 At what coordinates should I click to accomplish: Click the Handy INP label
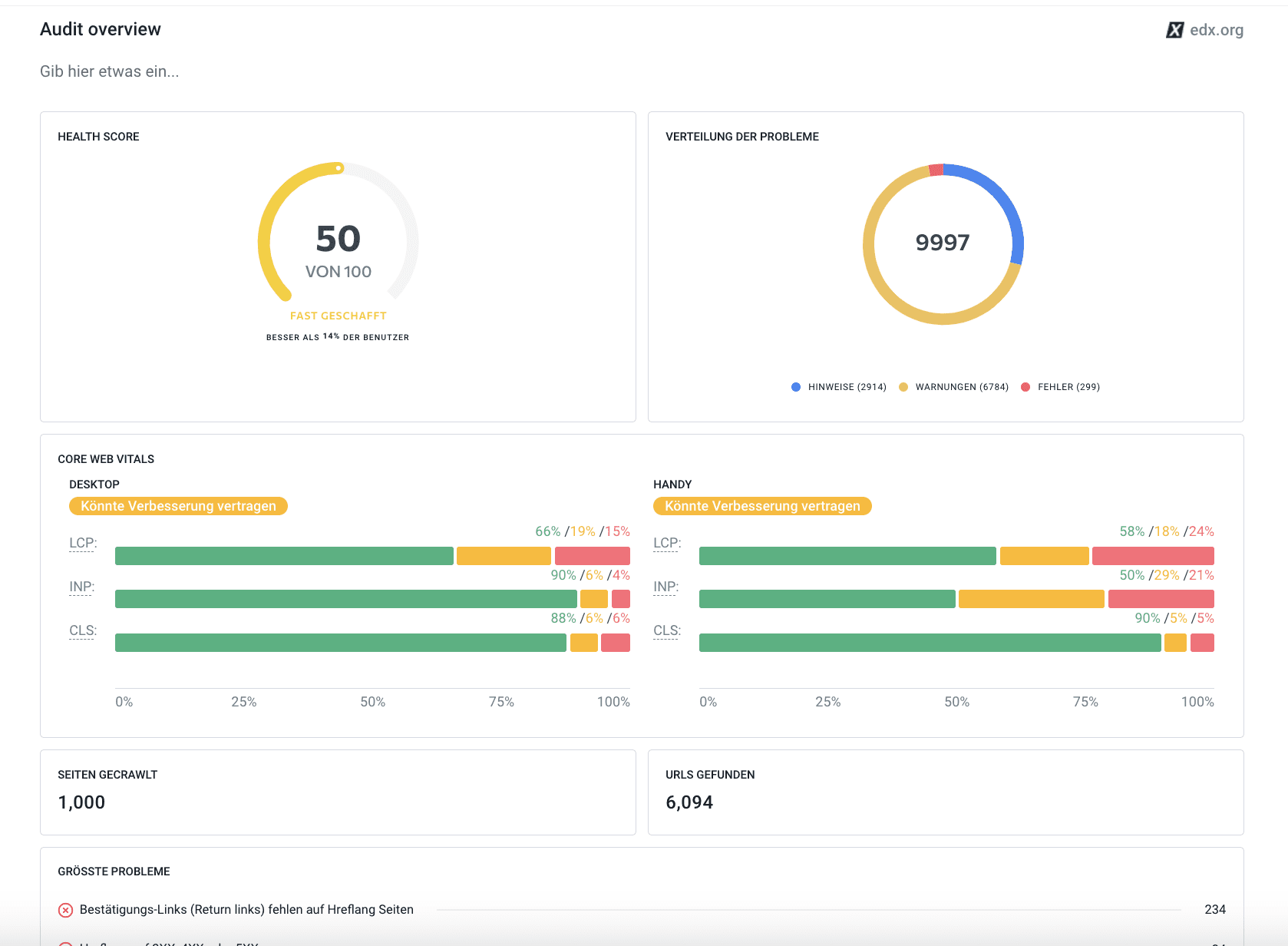pos(665,587)
